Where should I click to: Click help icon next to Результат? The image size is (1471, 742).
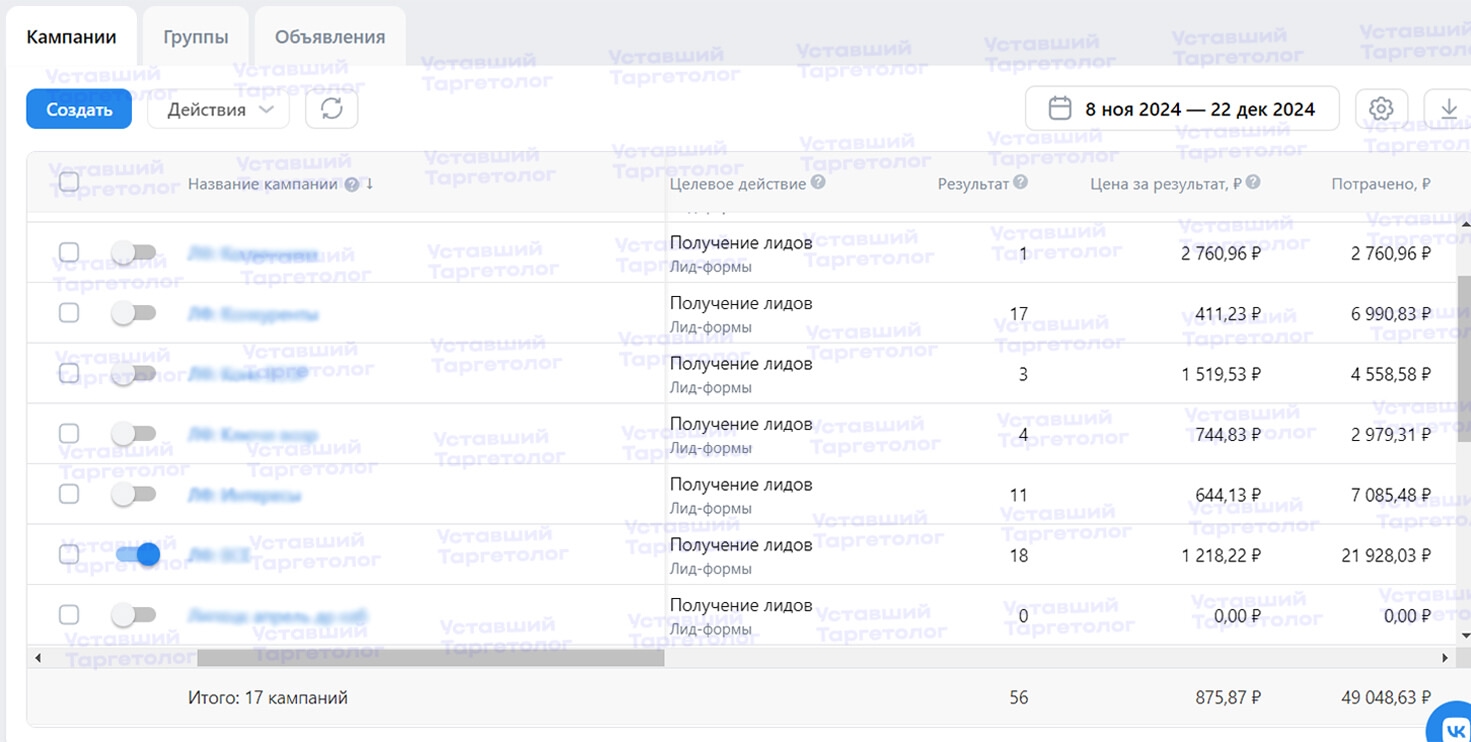tap(1020, 183)
